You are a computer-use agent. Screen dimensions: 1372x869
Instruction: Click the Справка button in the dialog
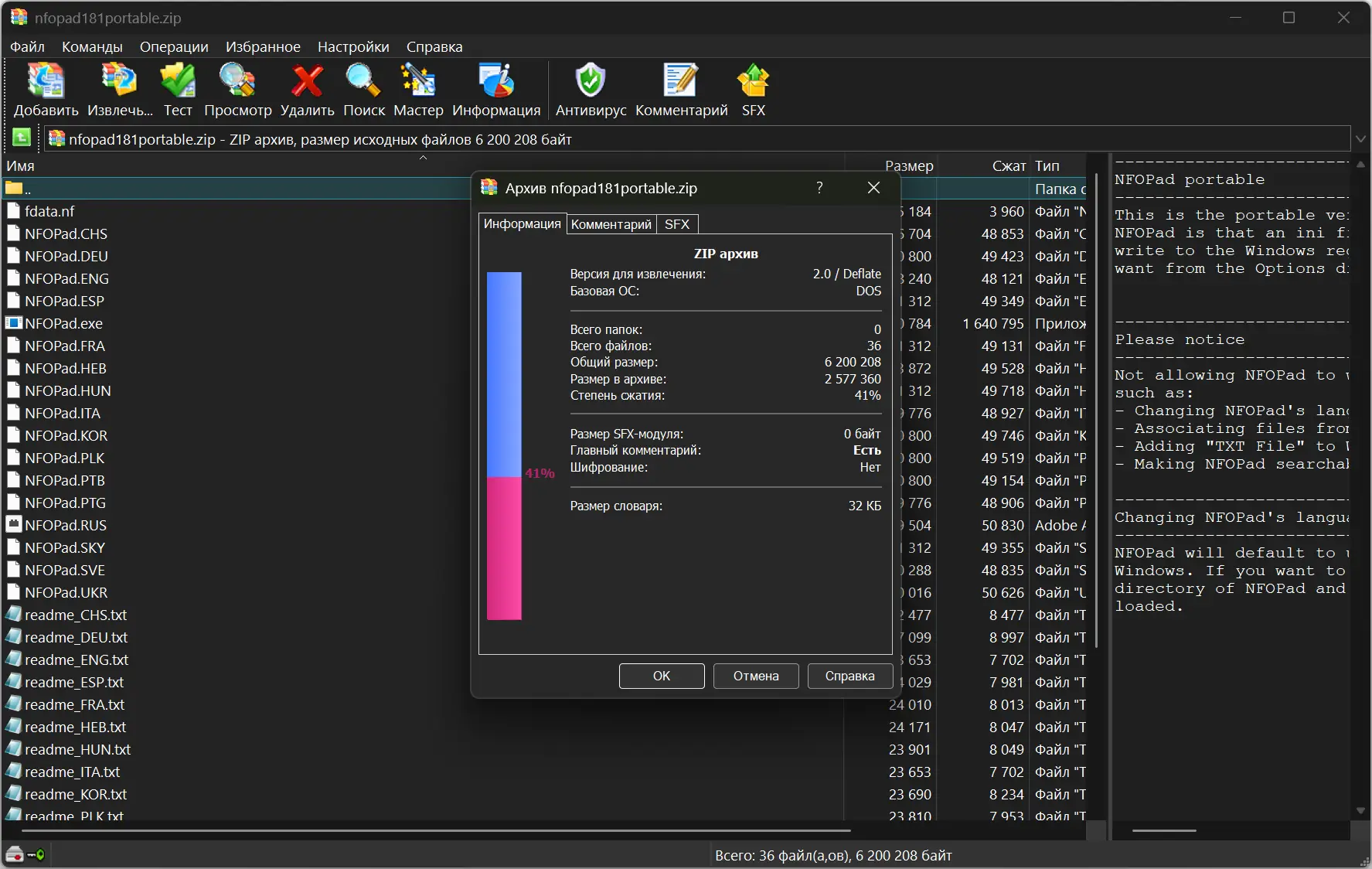pyautogui.click(x=849, y=676)
